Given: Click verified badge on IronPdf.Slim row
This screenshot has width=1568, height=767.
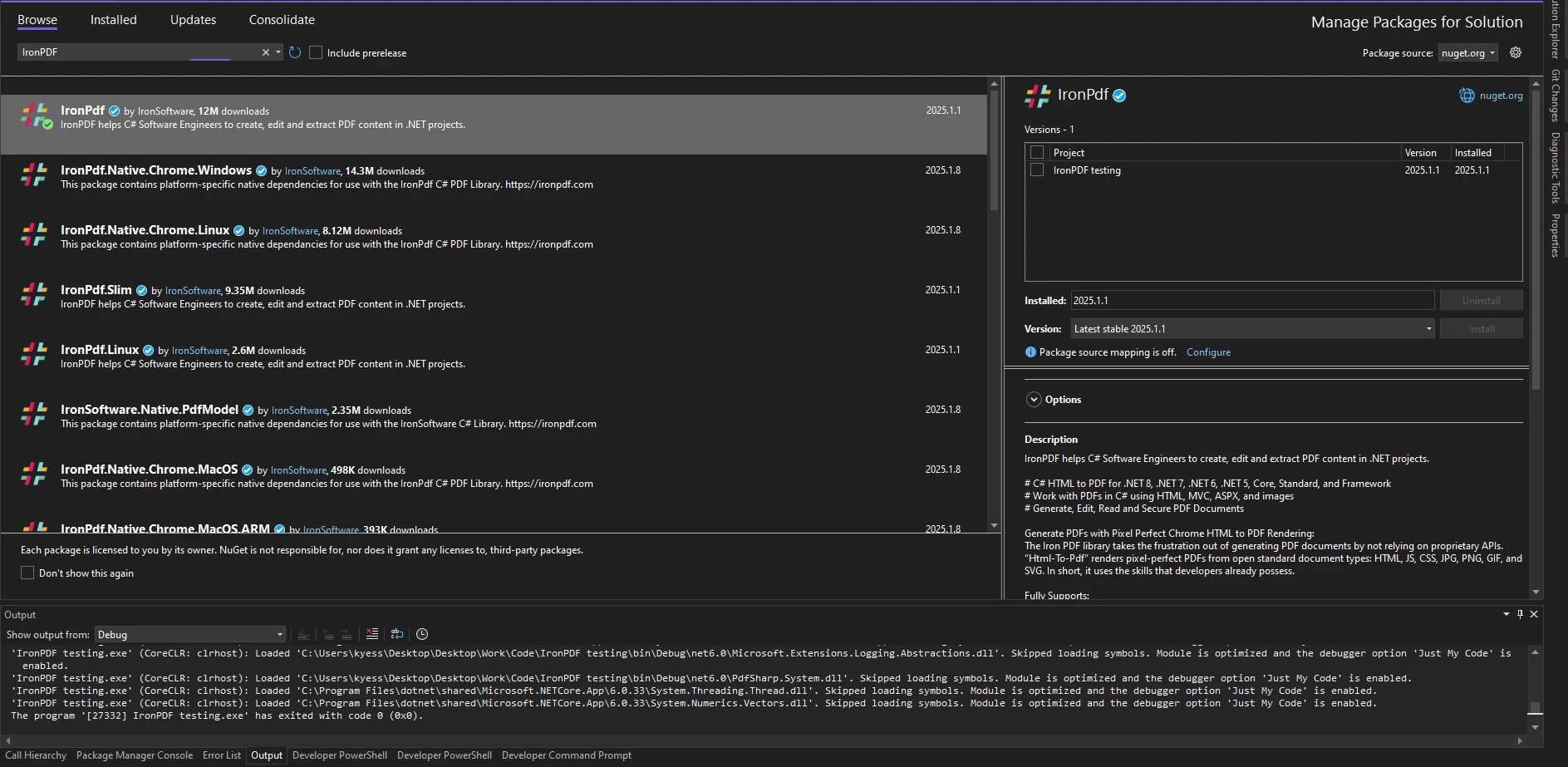Looking at the screenshot, I should [x=141, y=291].
